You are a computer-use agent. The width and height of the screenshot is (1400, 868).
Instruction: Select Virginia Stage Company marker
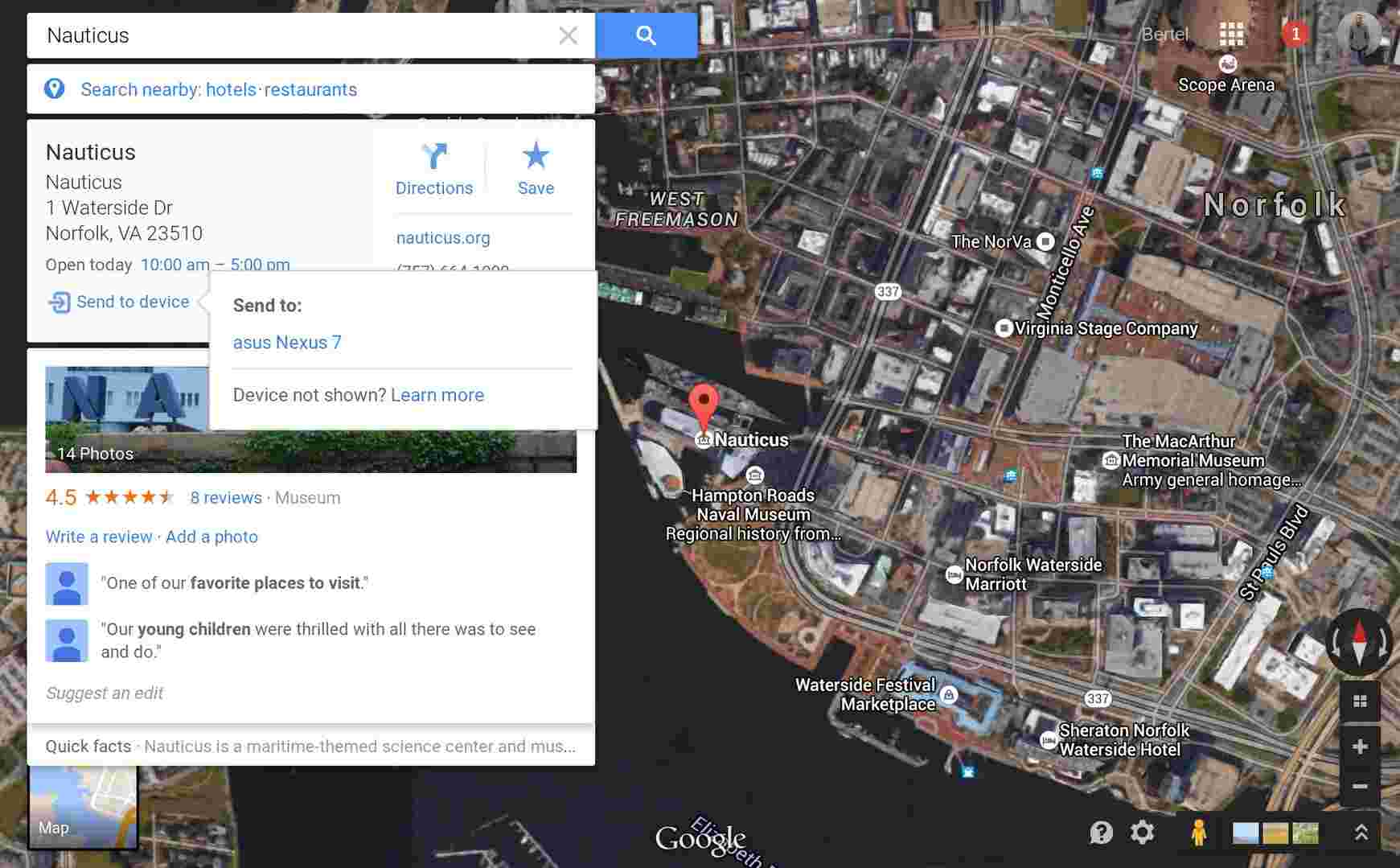coord(1003,328)
